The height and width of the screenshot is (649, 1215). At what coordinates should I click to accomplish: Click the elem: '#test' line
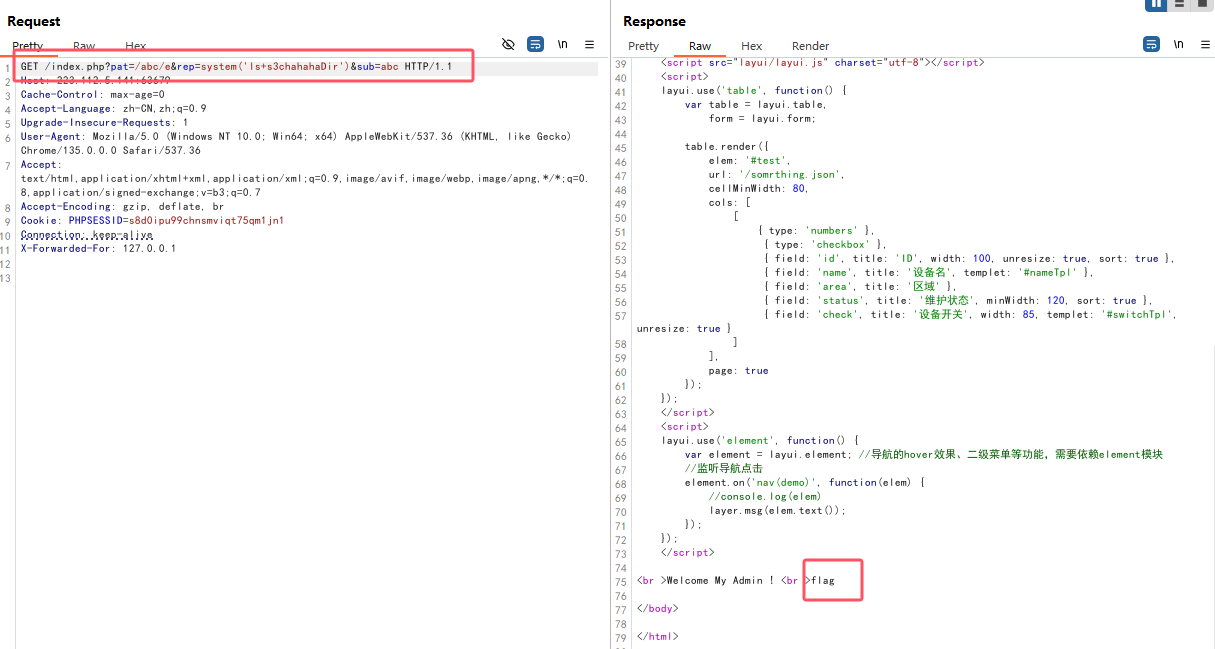[x=750, y=161]
